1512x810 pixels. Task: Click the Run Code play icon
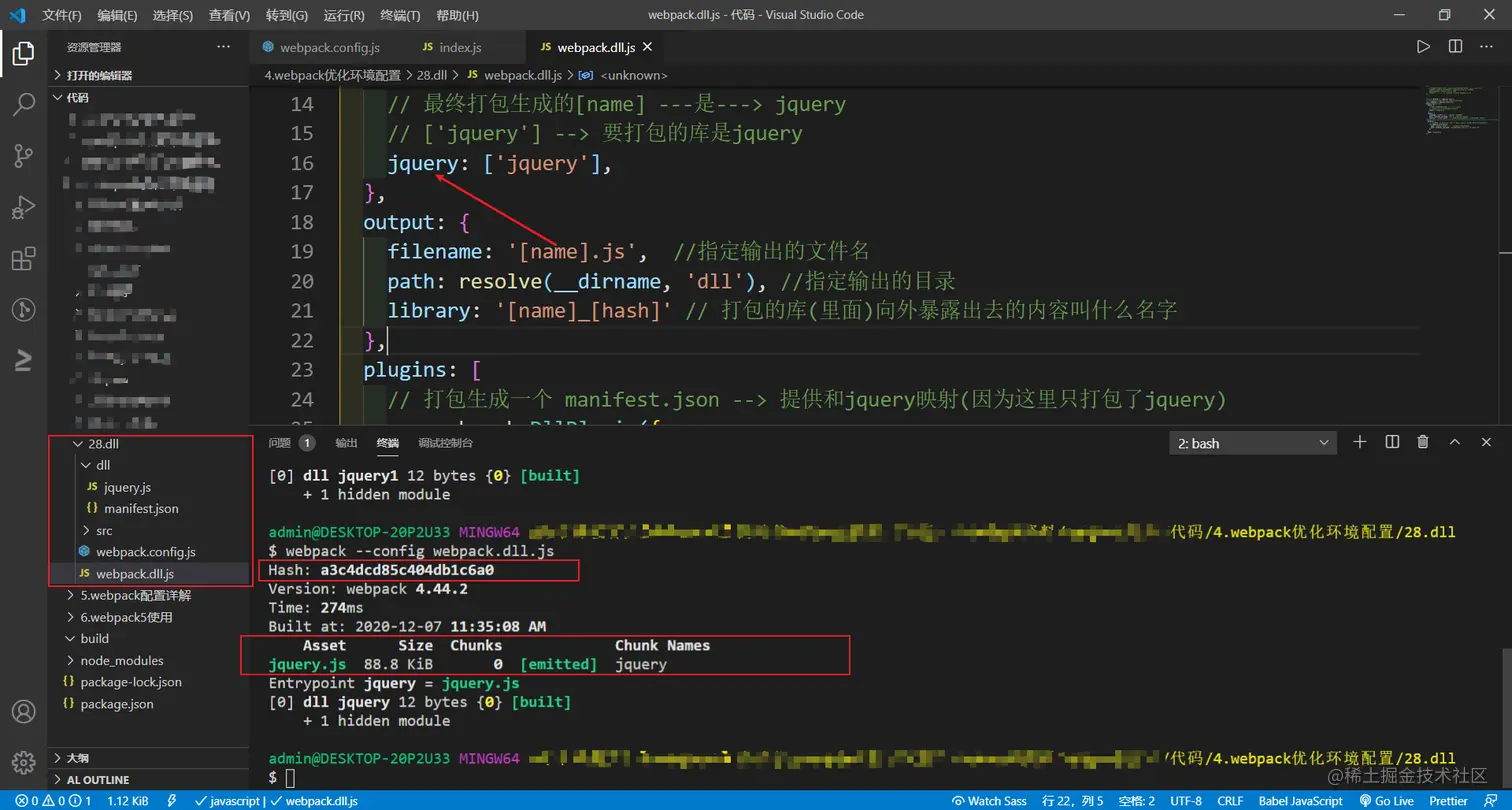point(1423,47)
